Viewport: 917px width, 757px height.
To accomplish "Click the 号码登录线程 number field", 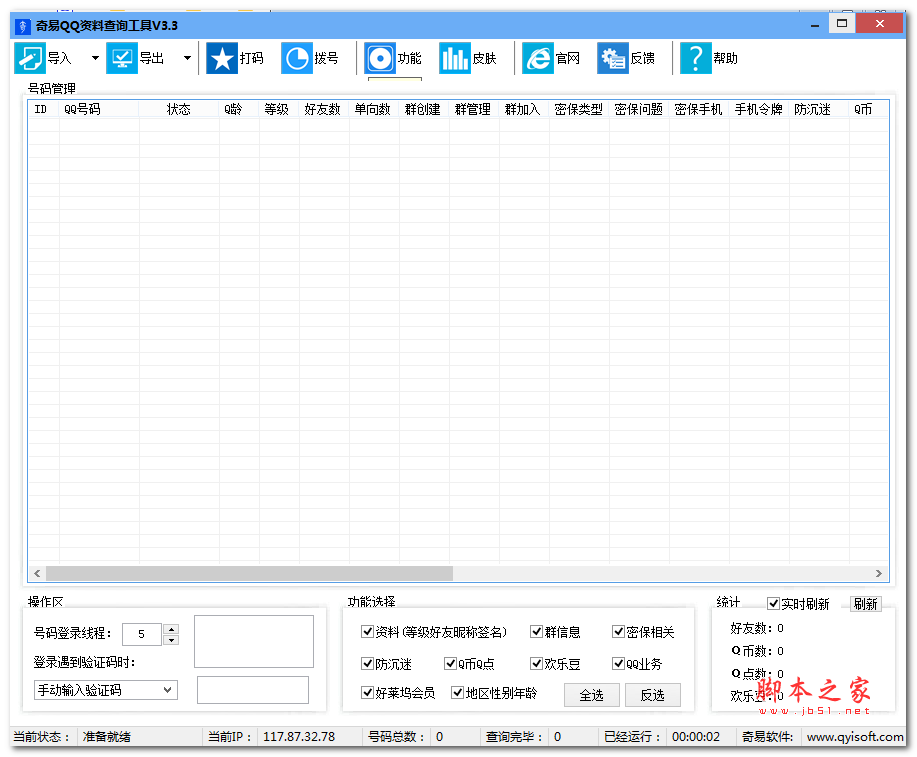I will point(143,634).
